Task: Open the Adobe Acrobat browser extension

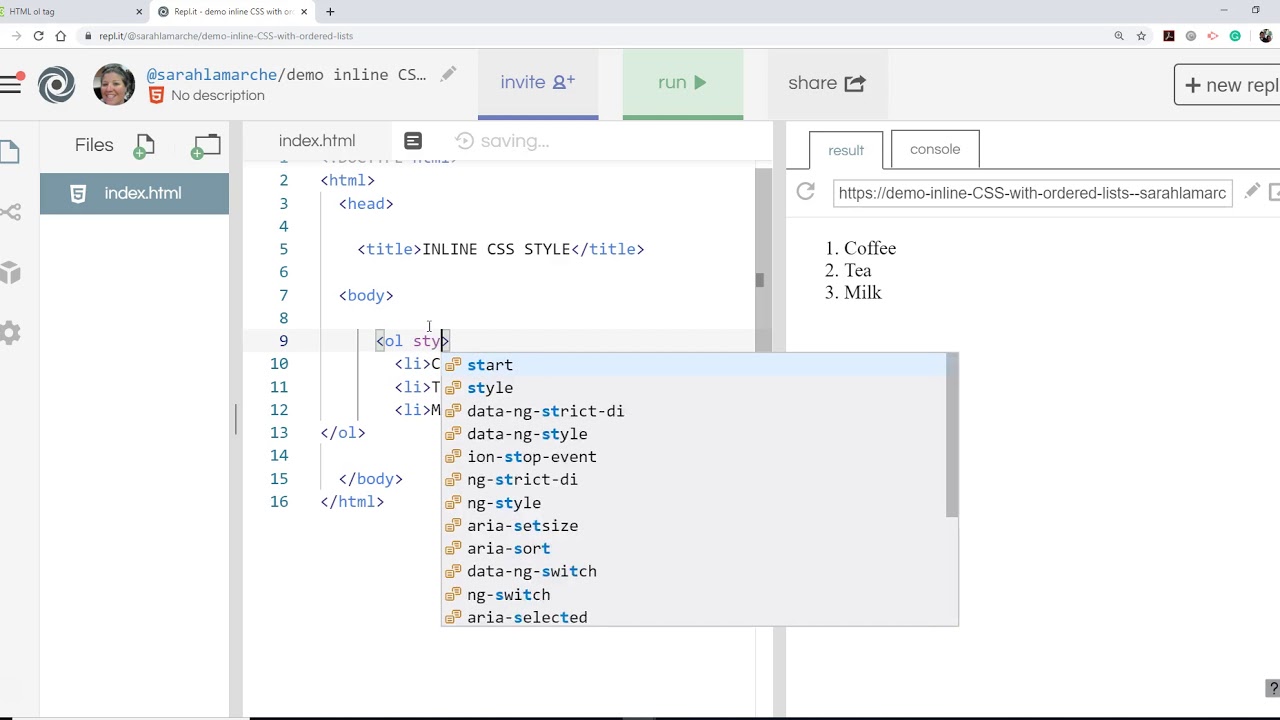Action: (1168, 36)
